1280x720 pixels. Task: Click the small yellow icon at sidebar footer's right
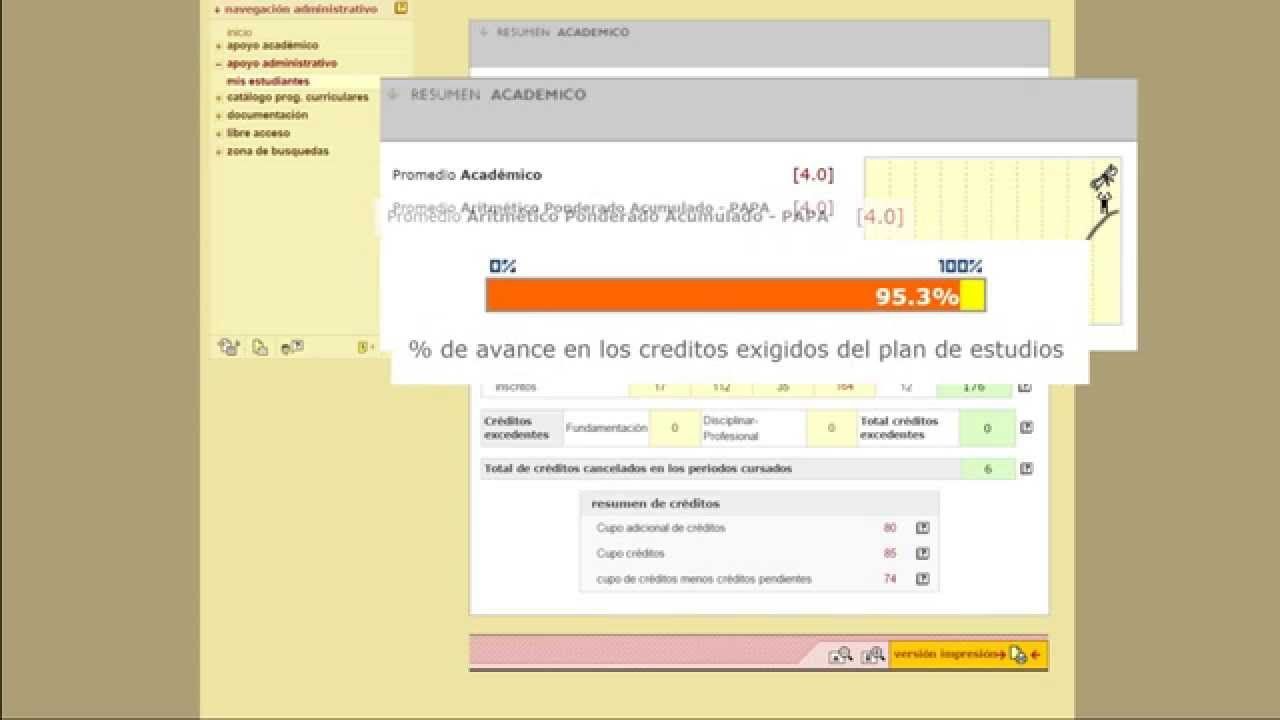pos(363,348)
